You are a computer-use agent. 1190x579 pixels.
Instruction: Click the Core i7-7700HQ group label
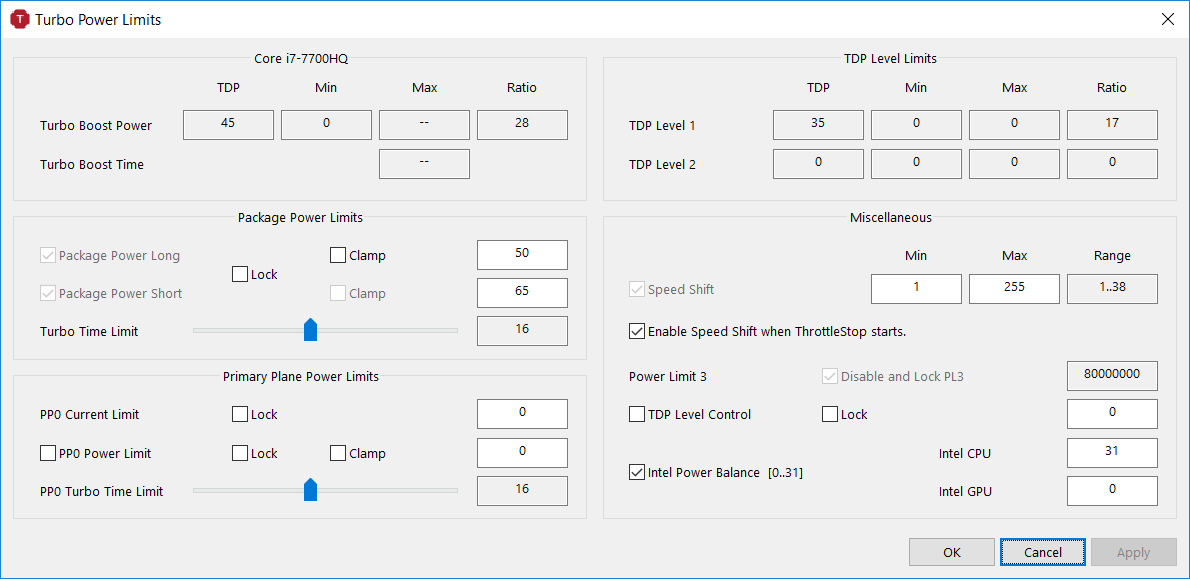point(301,58)
